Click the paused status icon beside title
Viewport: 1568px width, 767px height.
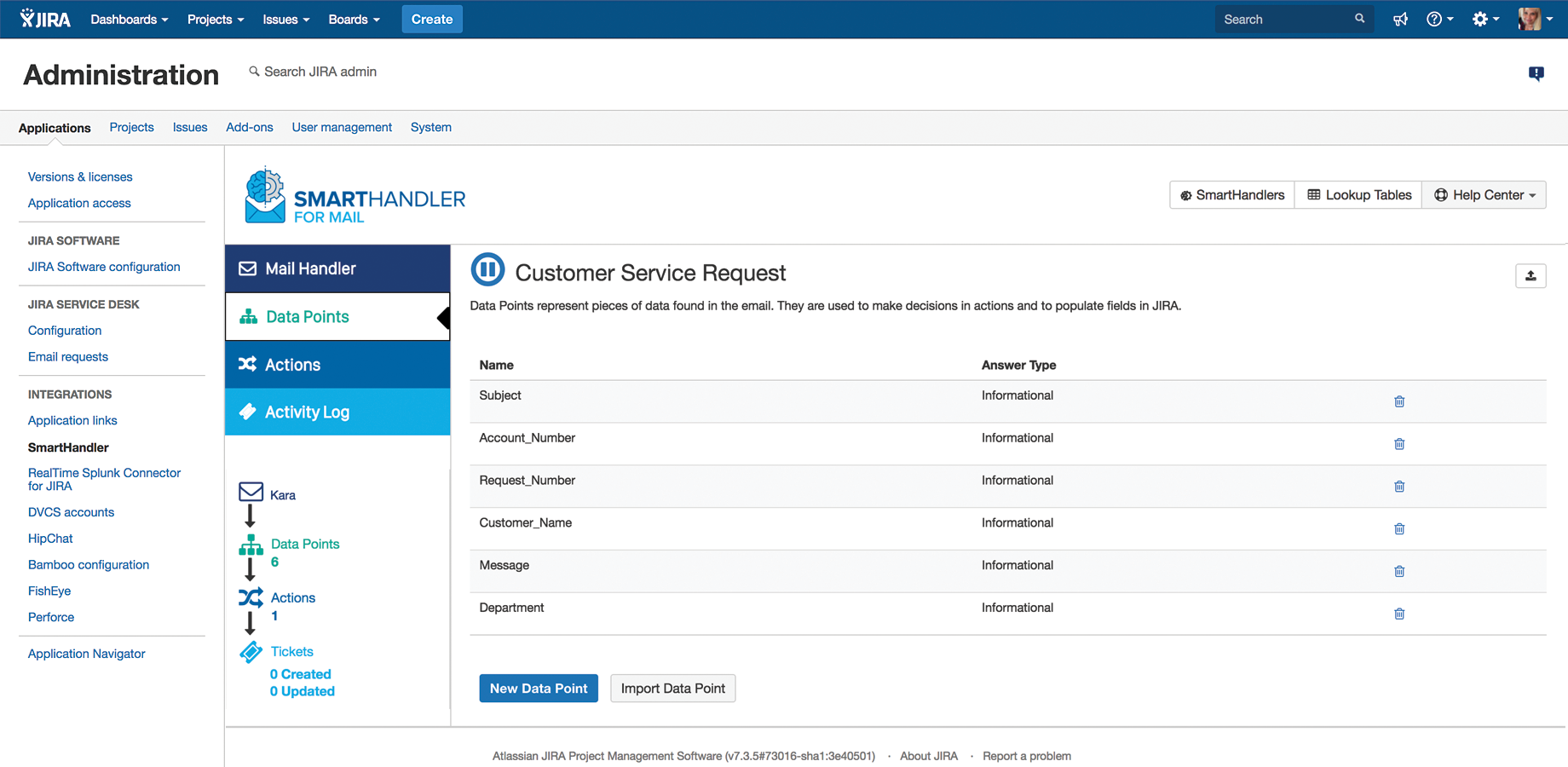pos(488,270)
